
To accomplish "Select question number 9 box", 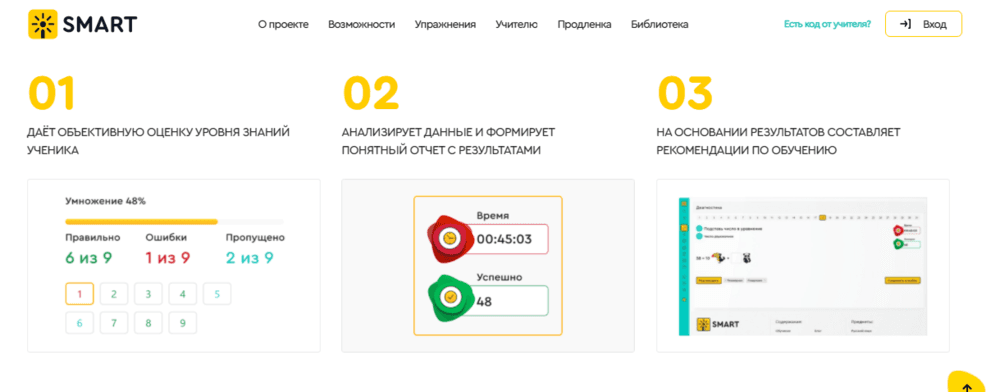I will point(182,323).
